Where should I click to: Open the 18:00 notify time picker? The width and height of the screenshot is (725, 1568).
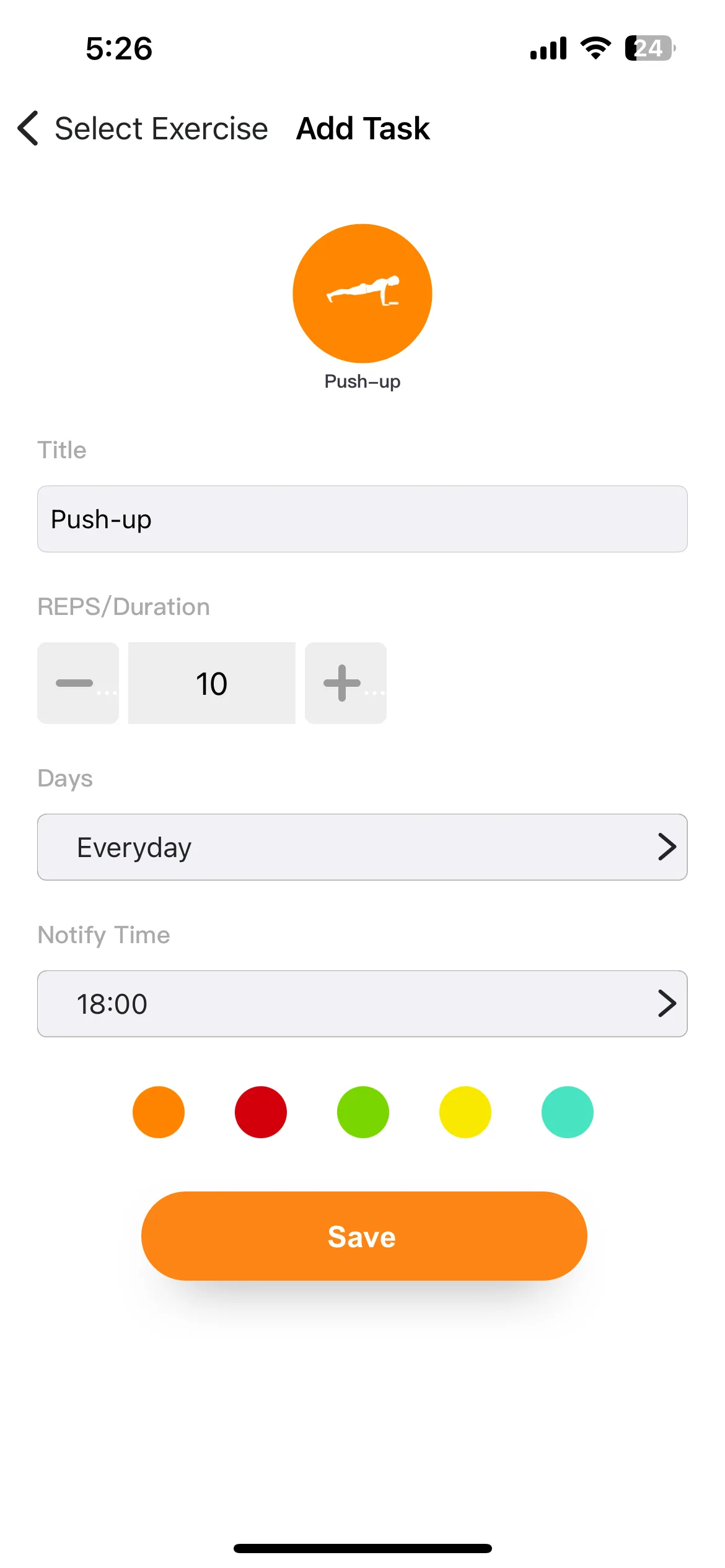(x=362, y=1003)
